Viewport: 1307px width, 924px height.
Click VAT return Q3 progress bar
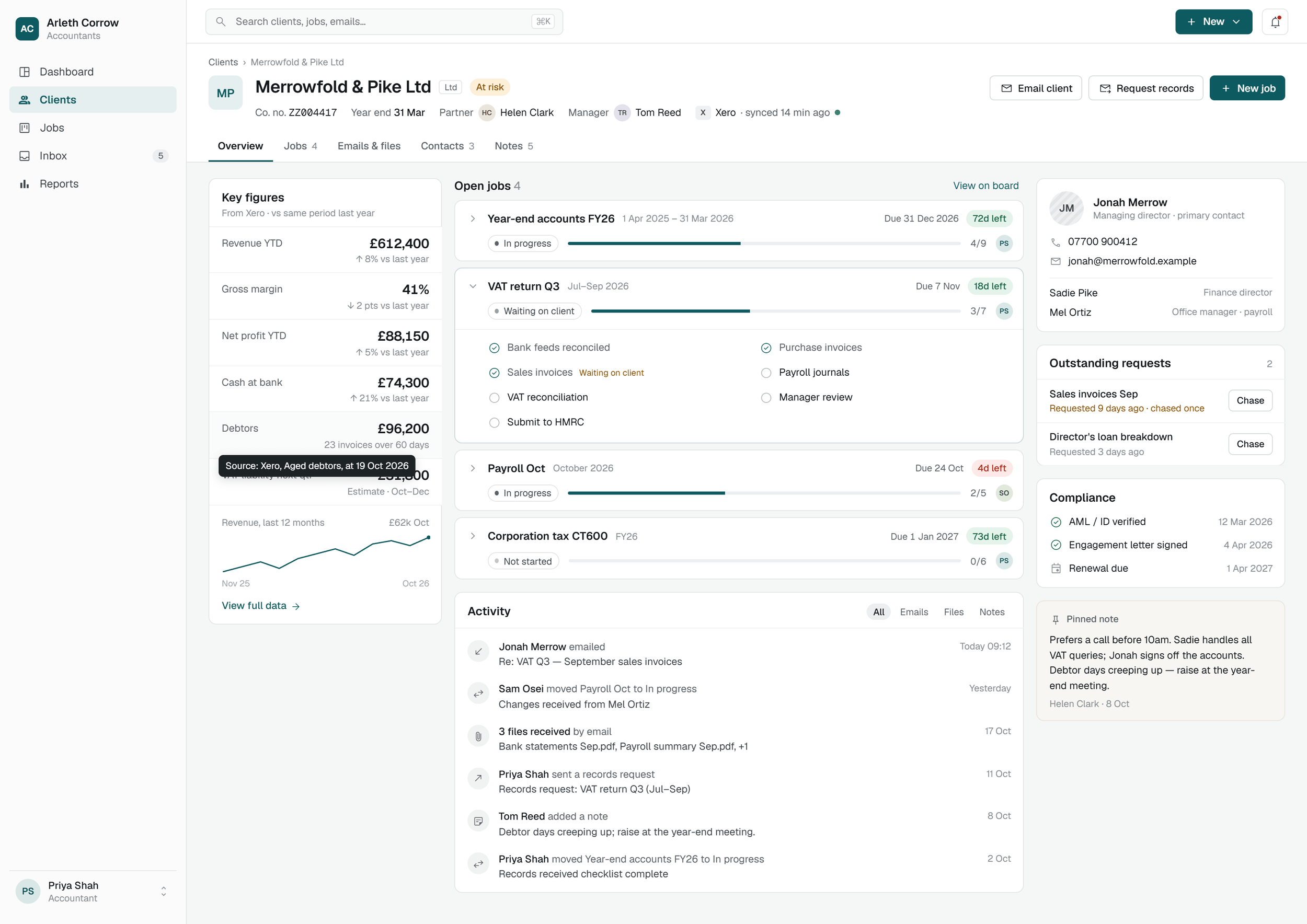coord(775,311)
